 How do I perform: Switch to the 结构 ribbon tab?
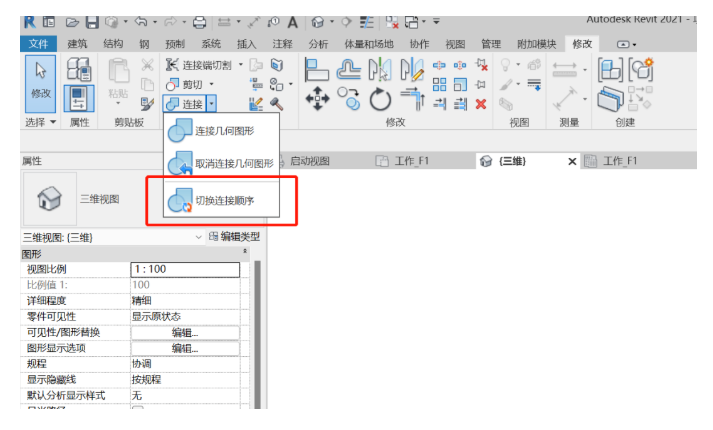pos(113,44)
